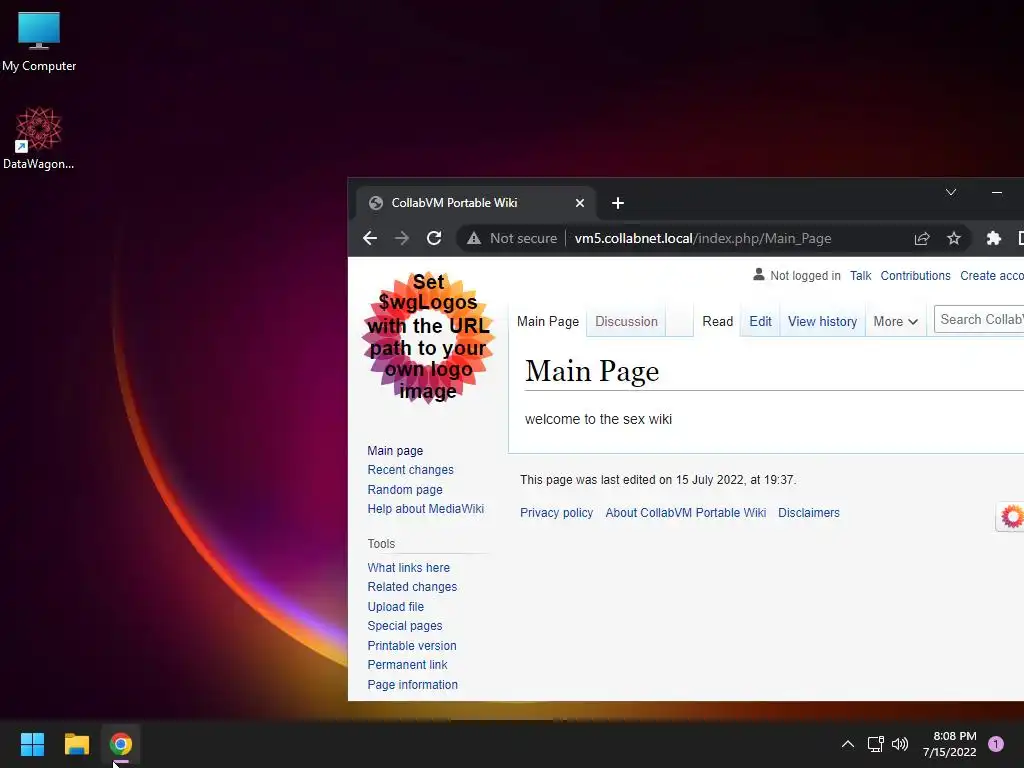The image size is (1024, 768).
Task: Open Special pages
Action: (x=404, y=626)
